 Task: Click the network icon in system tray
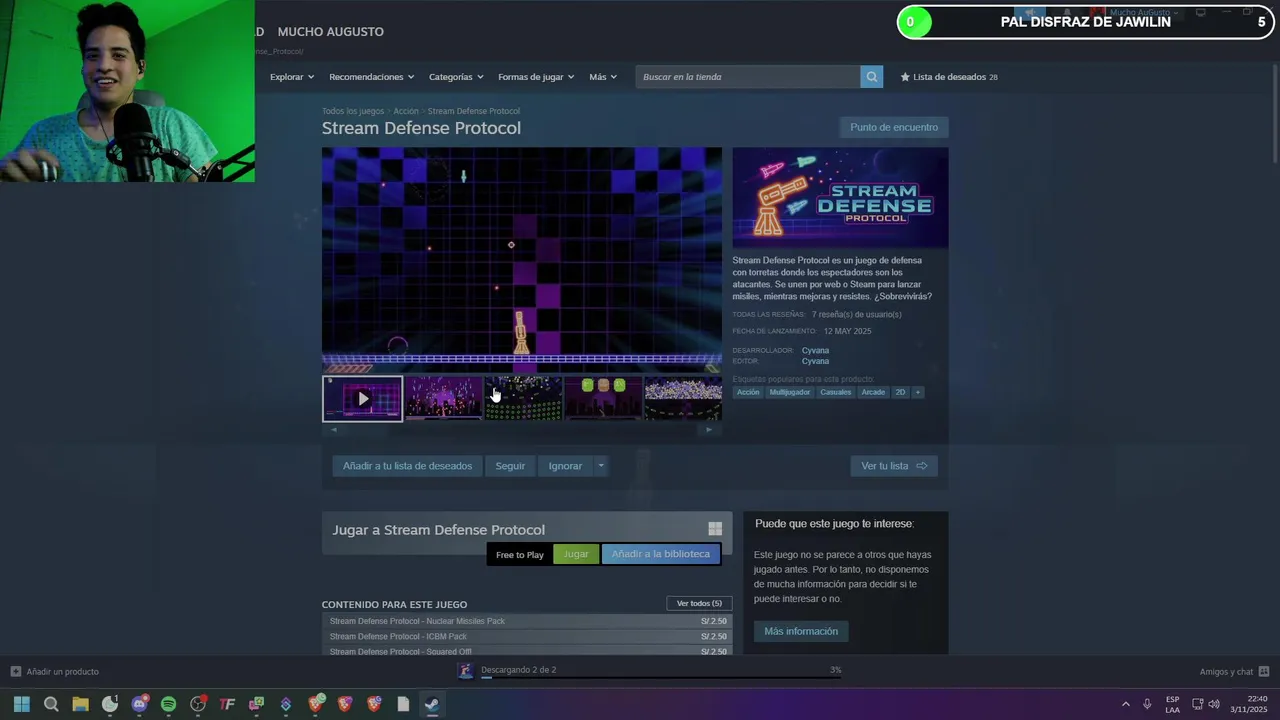(1197, 704)
